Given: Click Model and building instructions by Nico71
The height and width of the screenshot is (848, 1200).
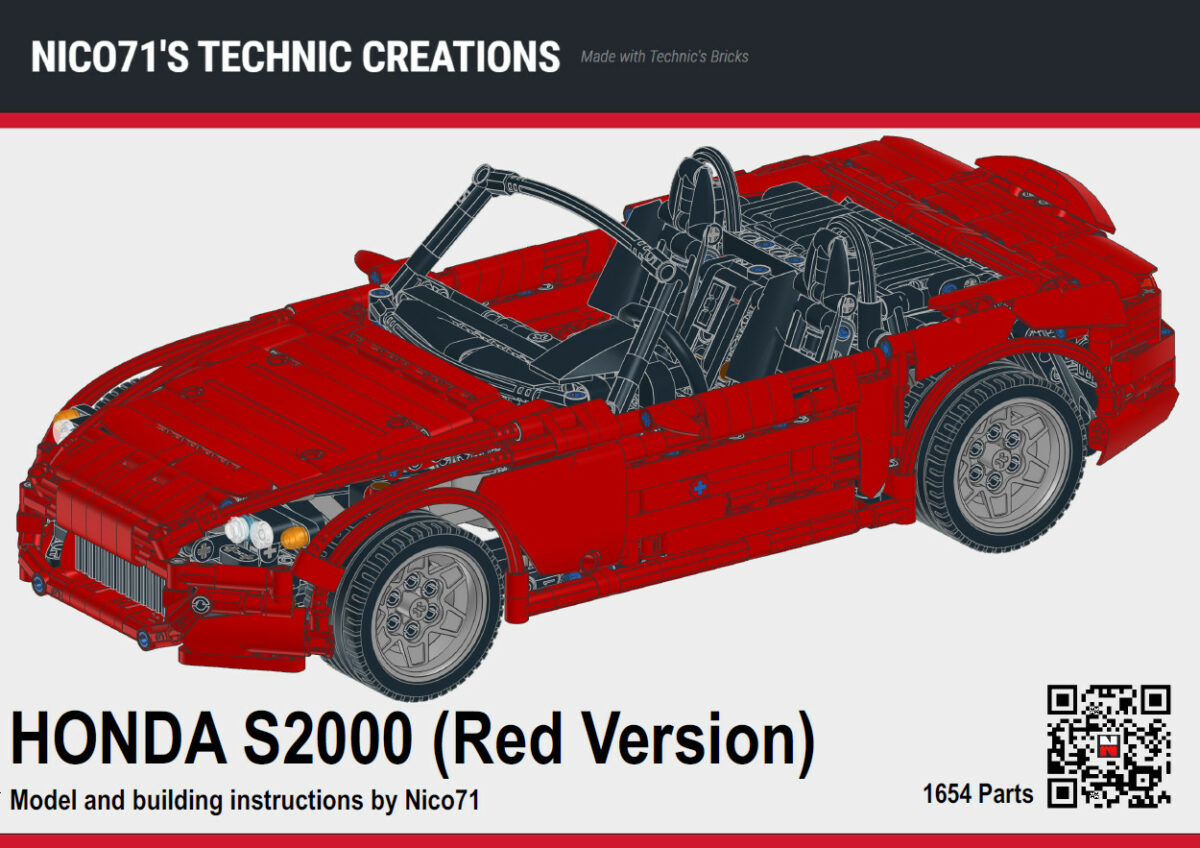Looking at the screenshot, I should (245, 798).
